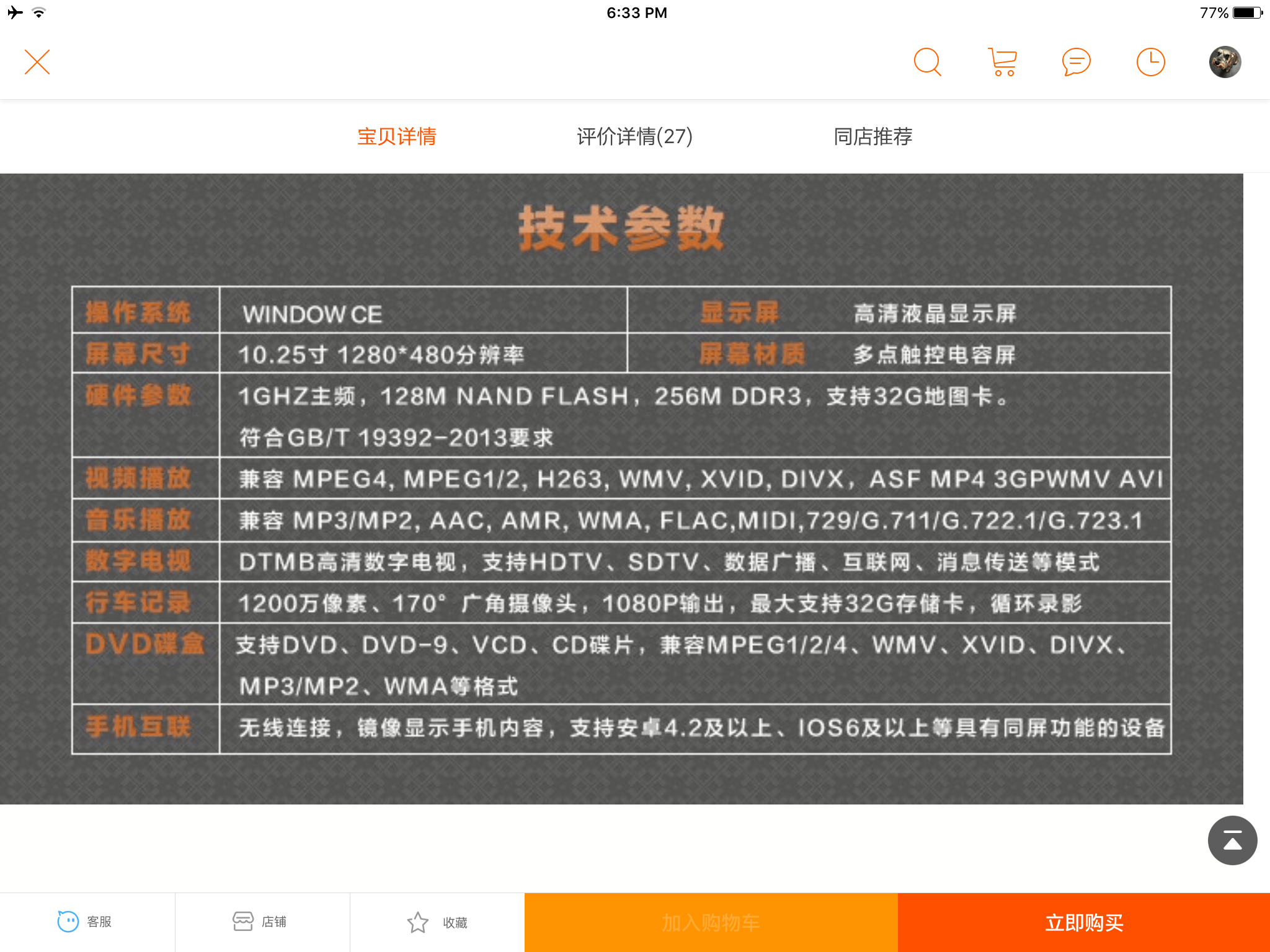1270x952 pixels.
Task: Tap the 屏幕材质 label
Action: [x=752, y=354]
